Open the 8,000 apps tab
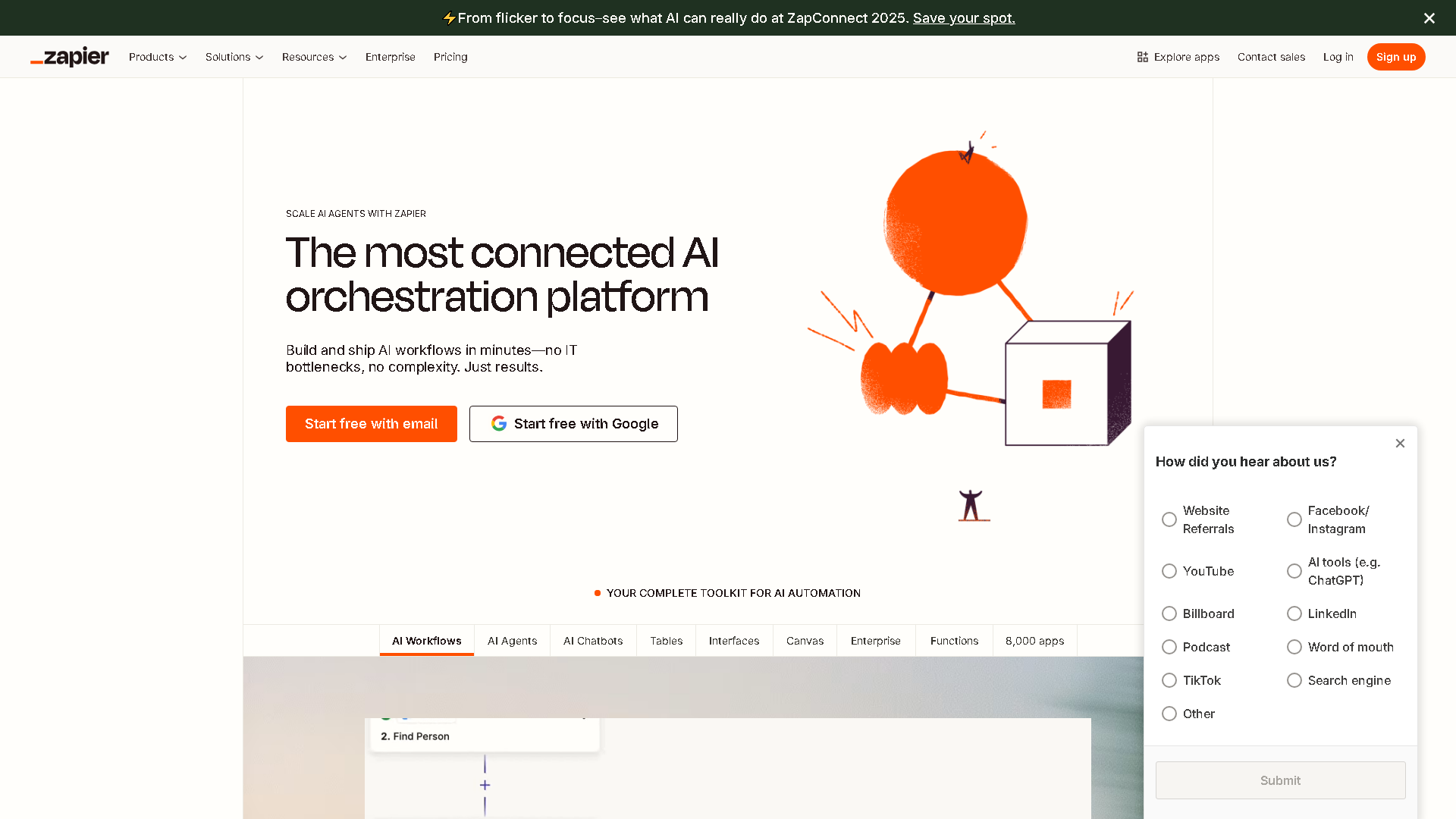The width and height of the screenshot is (1456, 819). [1034, 641]
